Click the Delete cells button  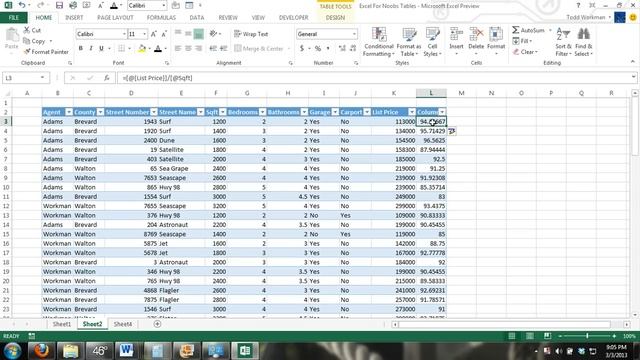476,42
